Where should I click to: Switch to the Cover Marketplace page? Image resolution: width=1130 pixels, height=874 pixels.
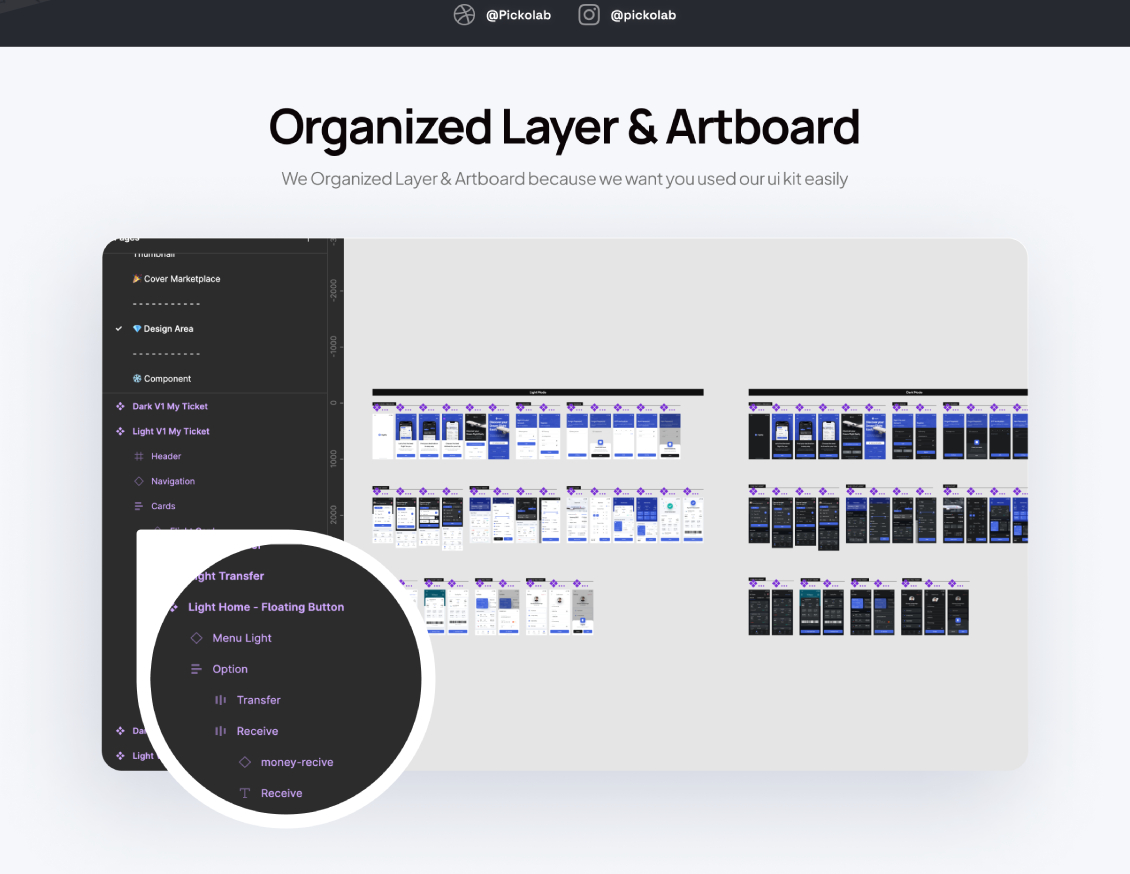181,279
